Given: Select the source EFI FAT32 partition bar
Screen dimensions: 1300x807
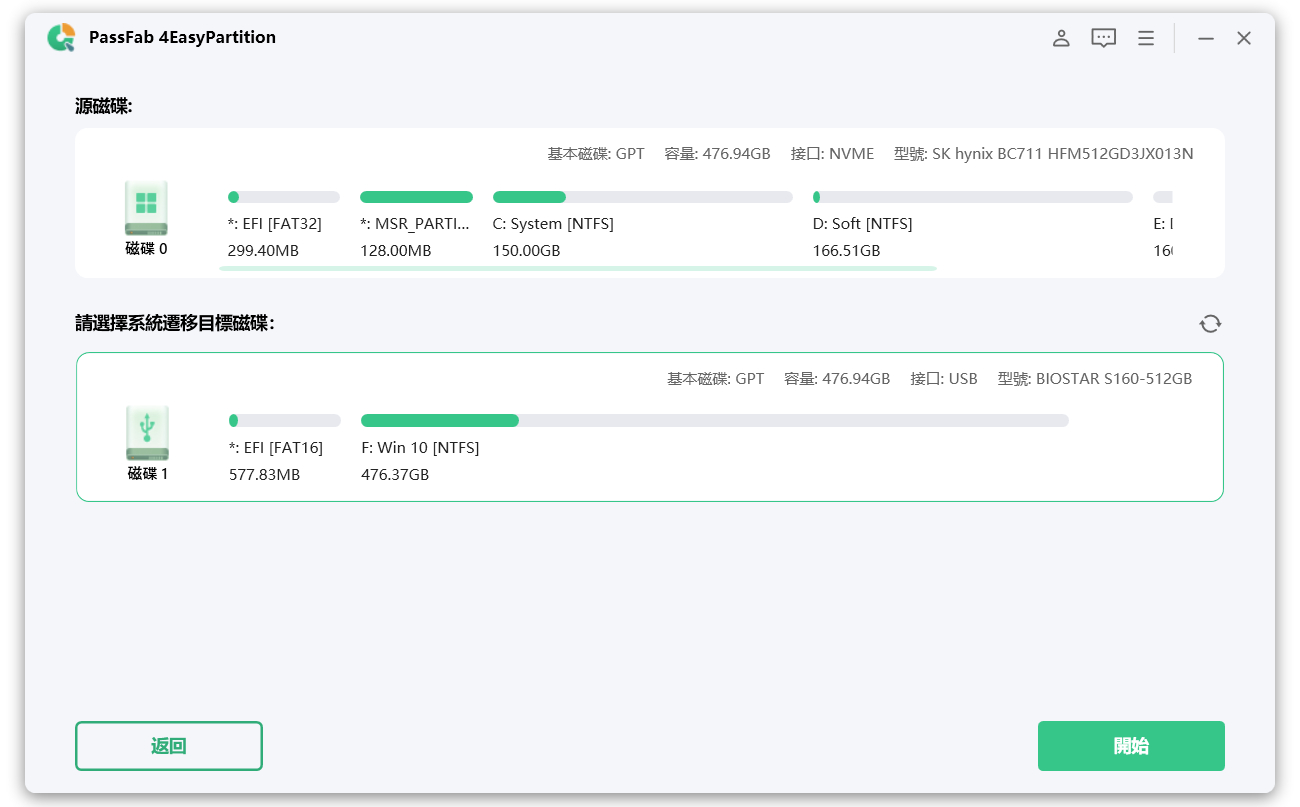Looking at the screenshot, I should coord(283,197).
